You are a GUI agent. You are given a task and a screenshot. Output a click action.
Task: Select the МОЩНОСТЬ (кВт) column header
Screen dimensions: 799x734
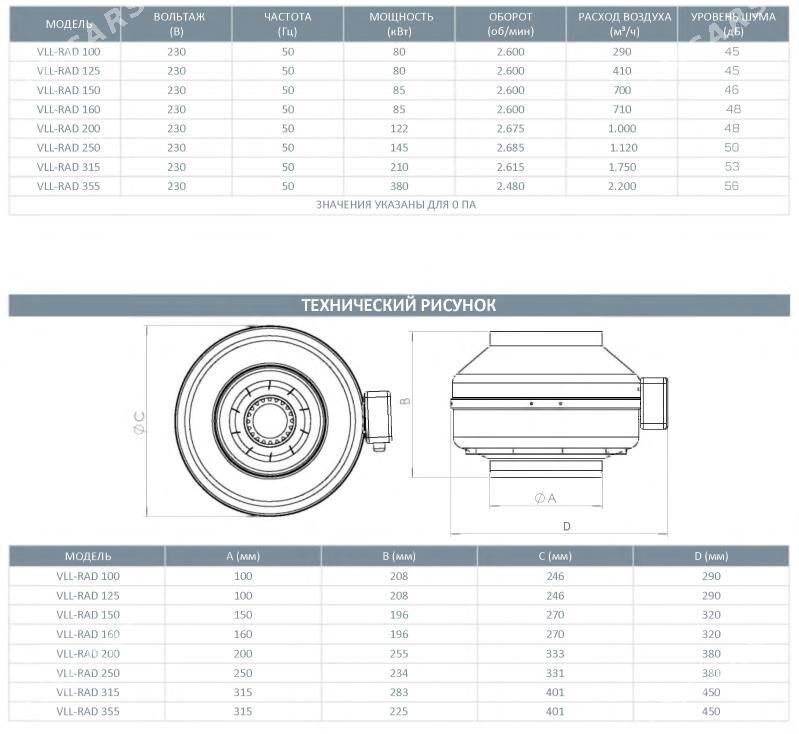(x=399, y=24)
